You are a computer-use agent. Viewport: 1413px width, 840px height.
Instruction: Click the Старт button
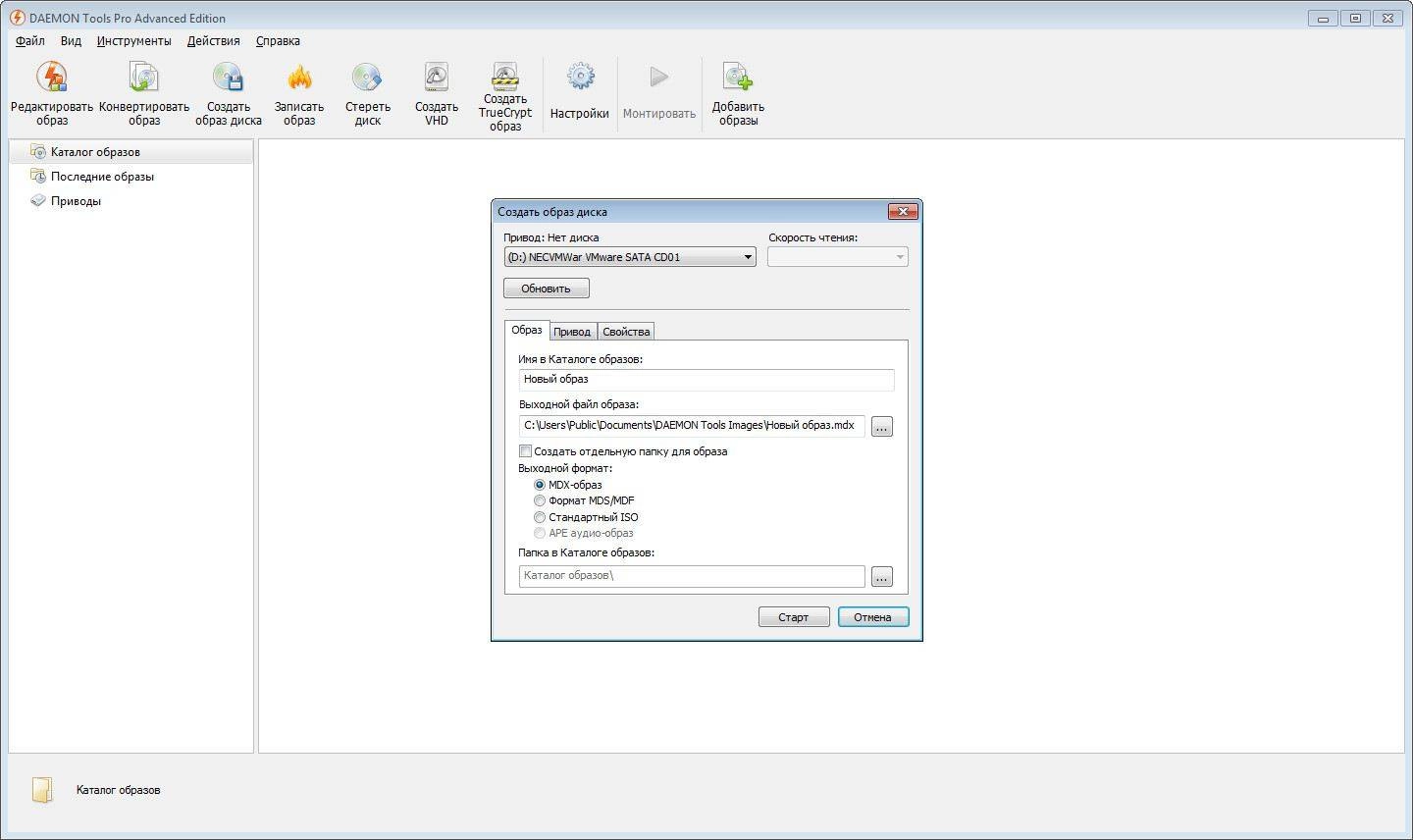click(x=794, y=617)
